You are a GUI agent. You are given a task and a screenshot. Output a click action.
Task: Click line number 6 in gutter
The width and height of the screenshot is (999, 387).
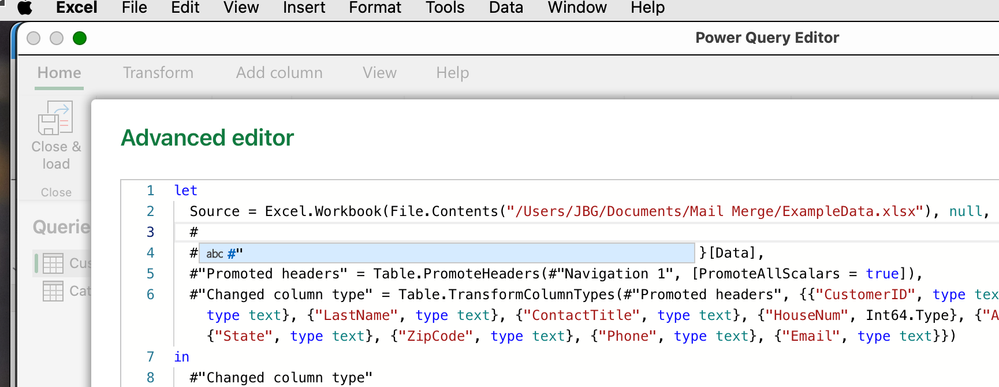150,295
